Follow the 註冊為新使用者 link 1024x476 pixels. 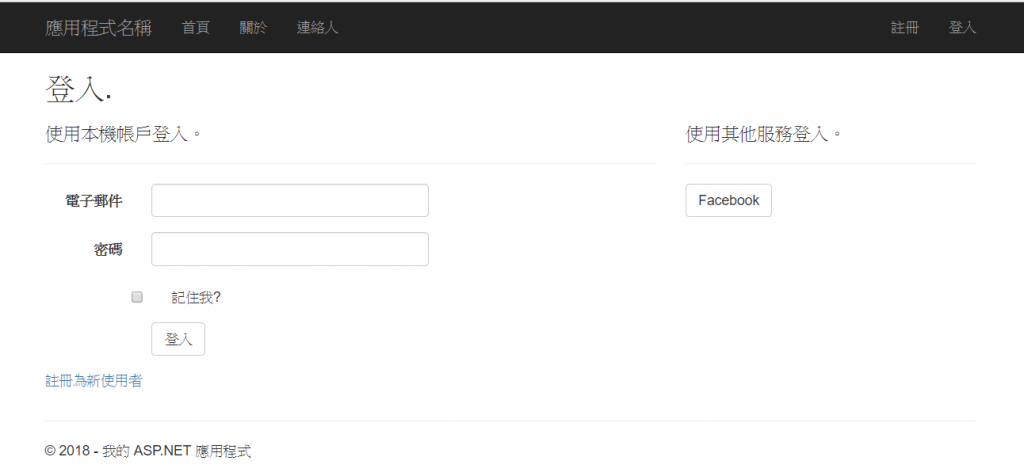[94, 381]
